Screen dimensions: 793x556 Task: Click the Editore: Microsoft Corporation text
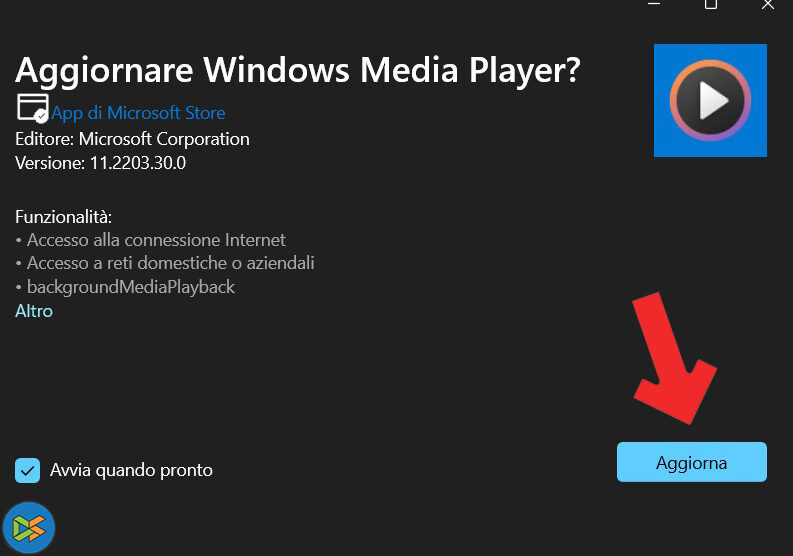pos(132,139)
